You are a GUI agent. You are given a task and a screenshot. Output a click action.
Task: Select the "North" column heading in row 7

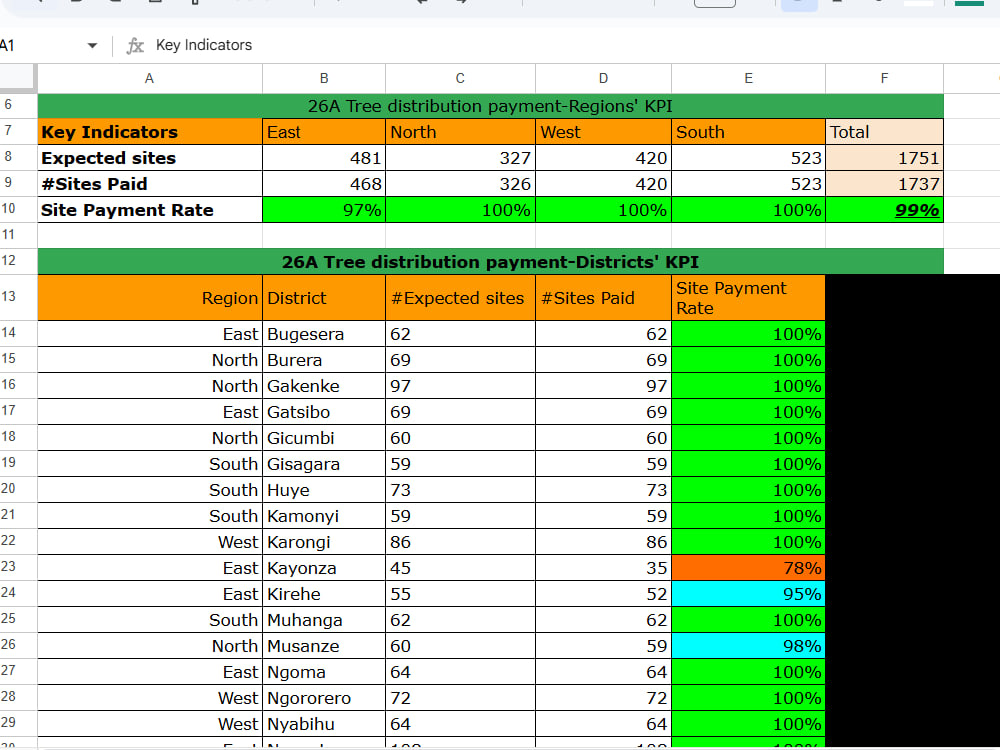click(x=460, y=132)
